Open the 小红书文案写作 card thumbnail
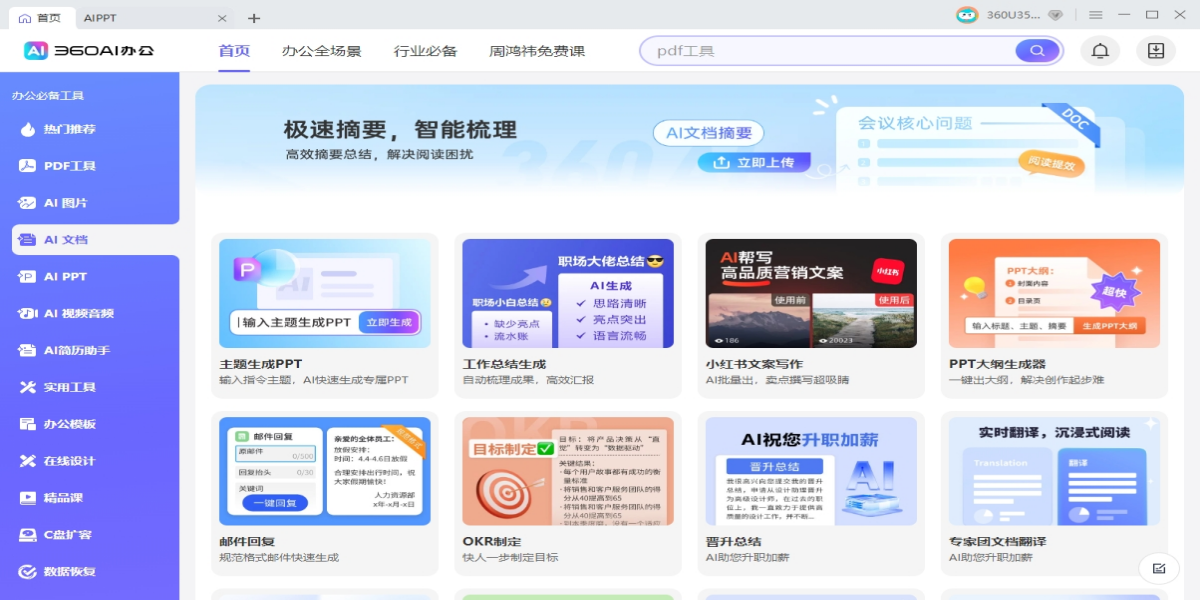Screen dimensions: 1200x600 point(811,293)
